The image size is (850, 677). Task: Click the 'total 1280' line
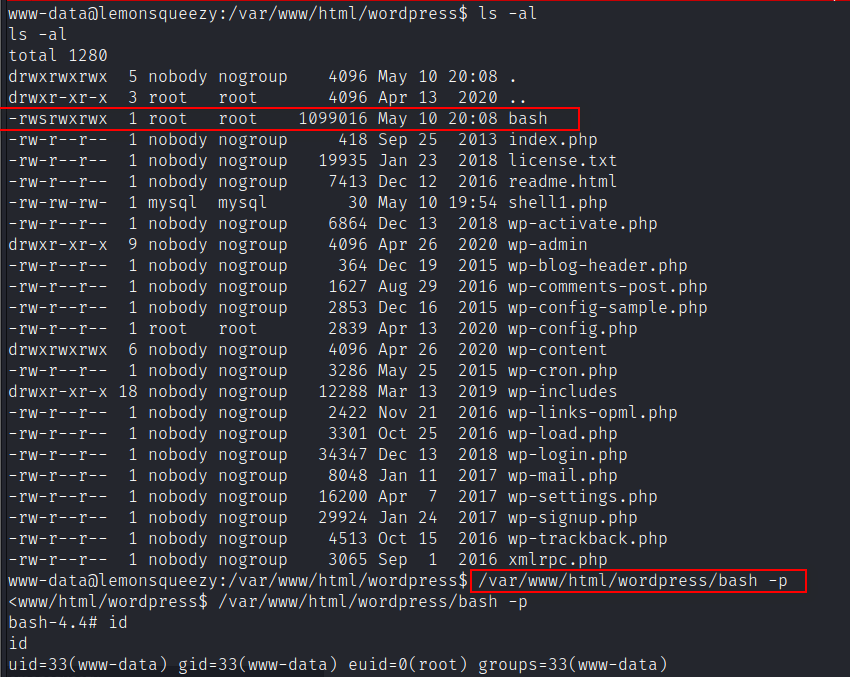point(57,56)
